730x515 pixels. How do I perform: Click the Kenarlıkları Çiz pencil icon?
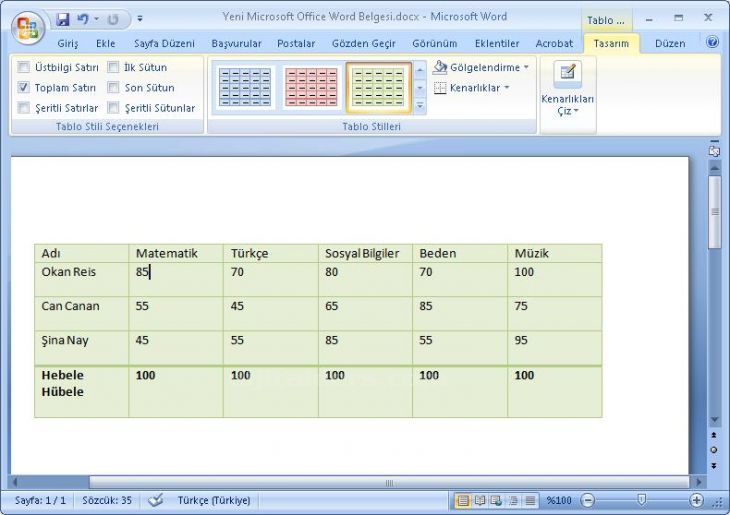568,72
